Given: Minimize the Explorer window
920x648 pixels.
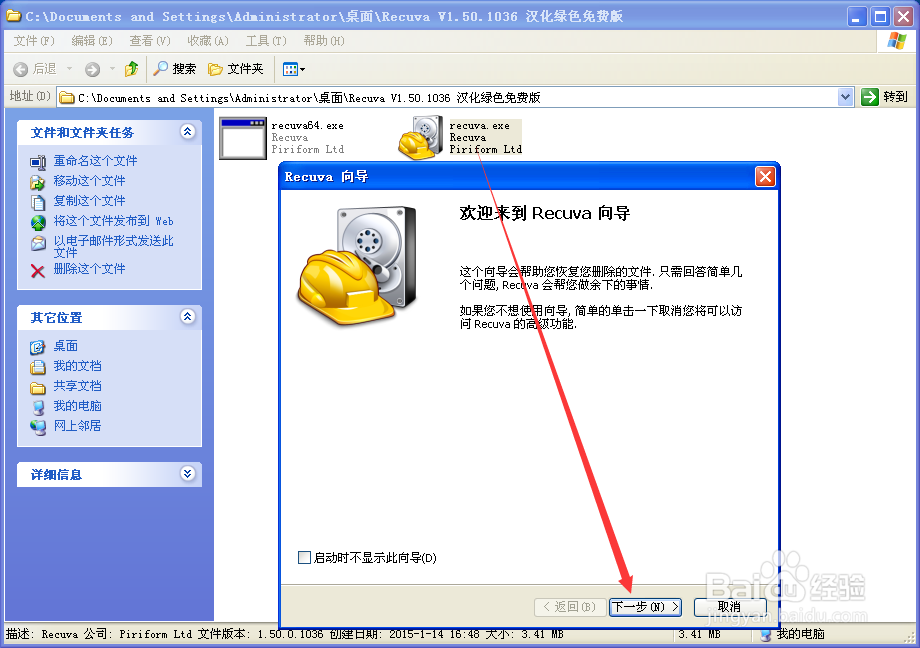Looking at the screenshot, I should tap(857, 16).
